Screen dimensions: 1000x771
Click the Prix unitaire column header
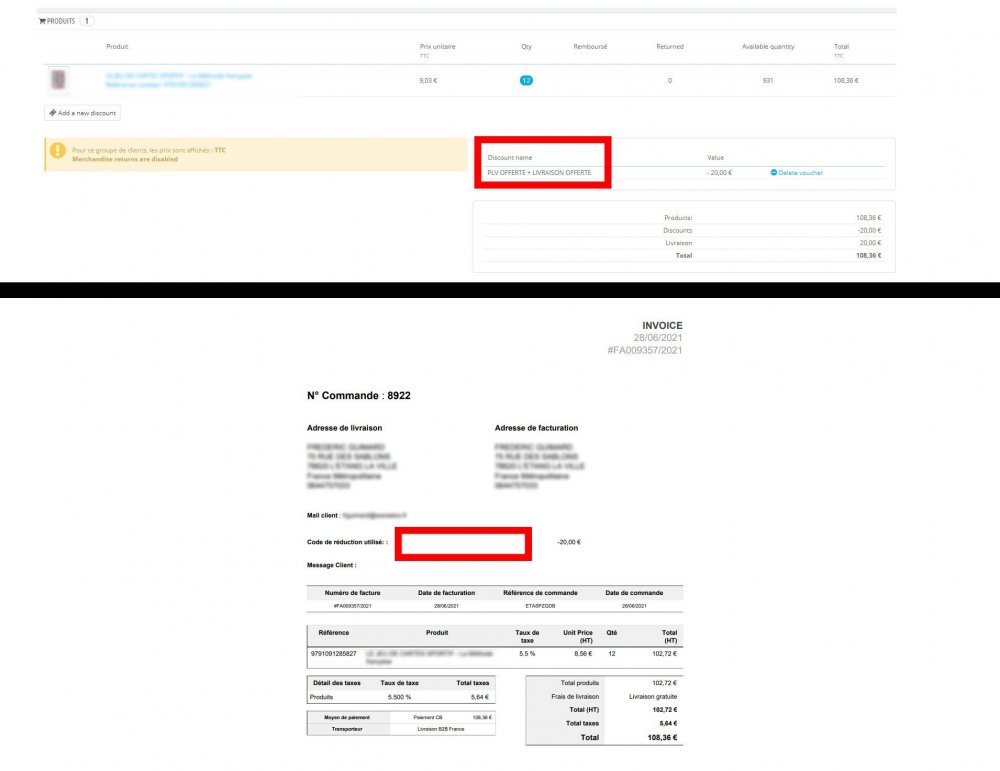pos(438,47)
